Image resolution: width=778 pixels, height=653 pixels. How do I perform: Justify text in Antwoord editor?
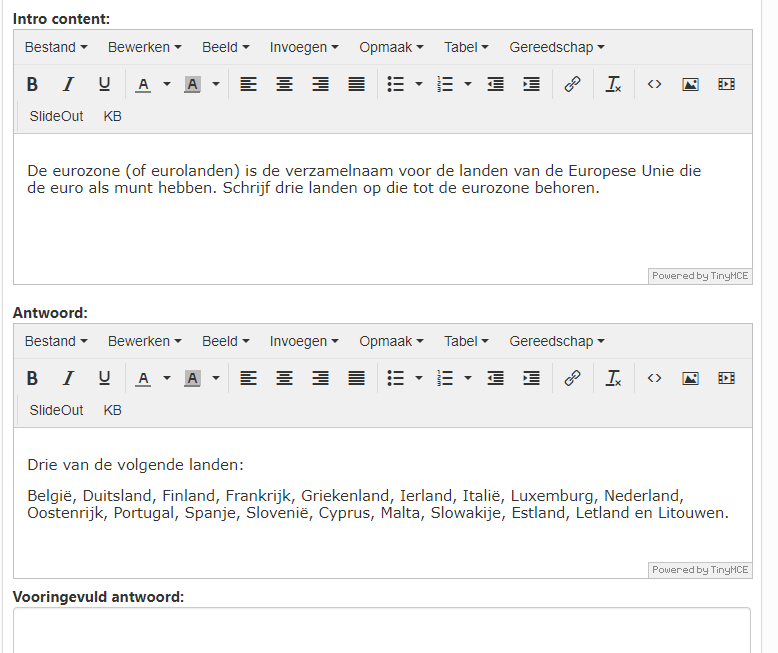click(356, 379)
